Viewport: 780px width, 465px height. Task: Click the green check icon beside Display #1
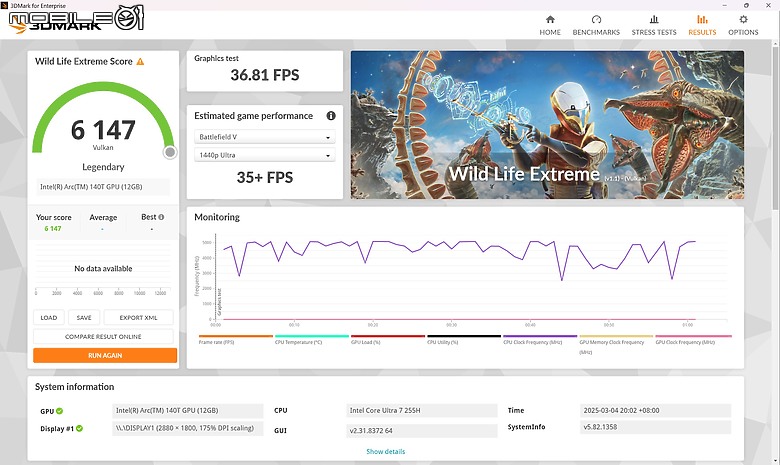[80, 428]
